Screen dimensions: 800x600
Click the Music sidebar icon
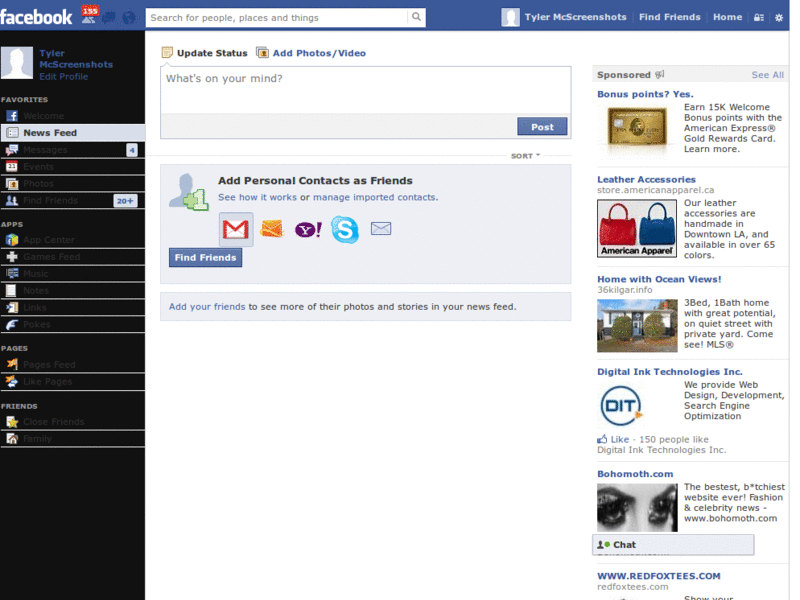pyautogui.click(x=12, y=273)
